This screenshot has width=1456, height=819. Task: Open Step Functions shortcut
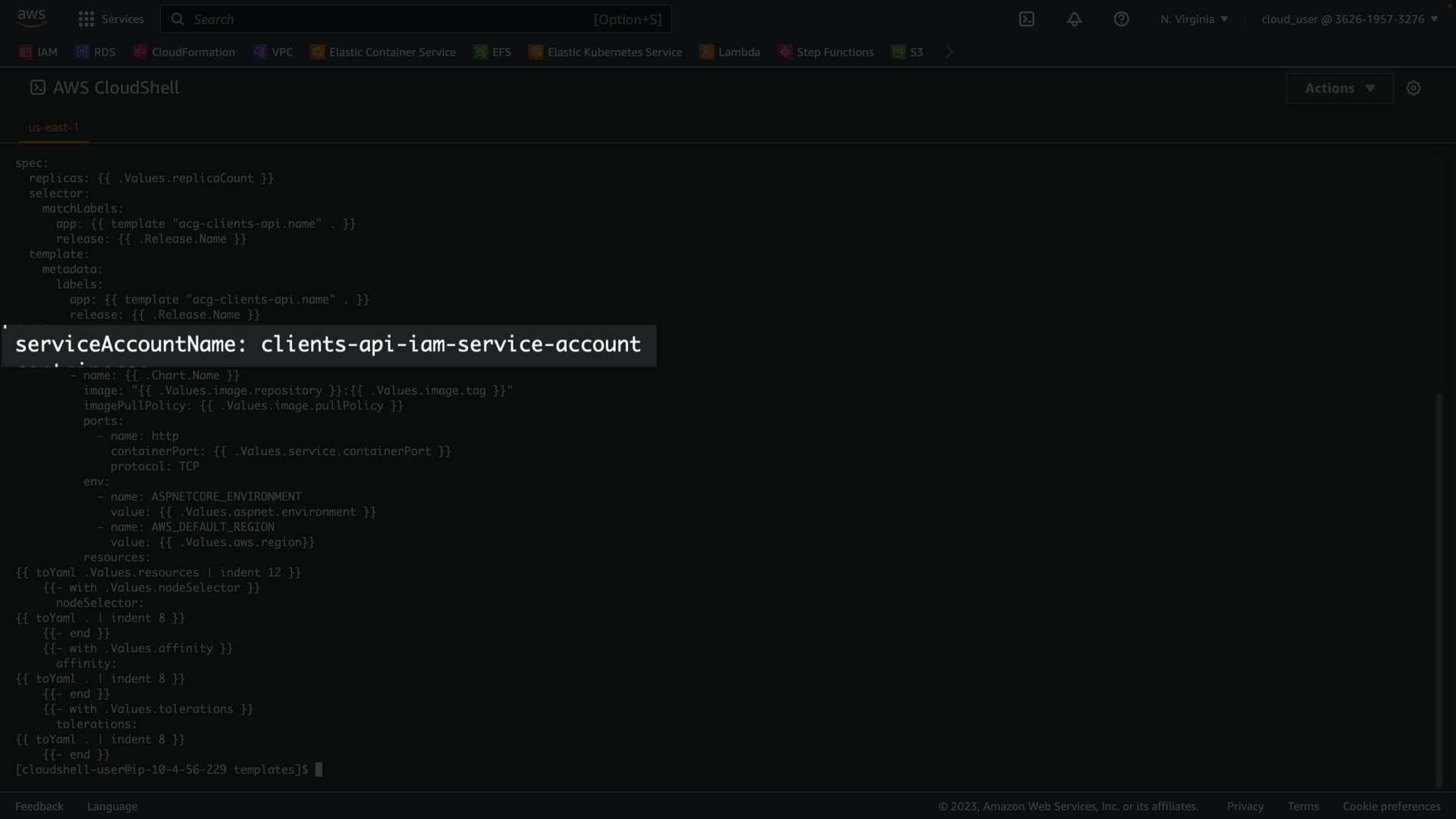coord(826,52)
